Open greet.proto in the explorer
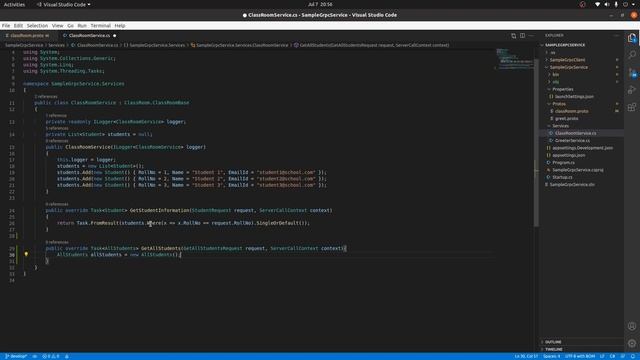The height and width of the screenshot is (360, 640). 566,119
